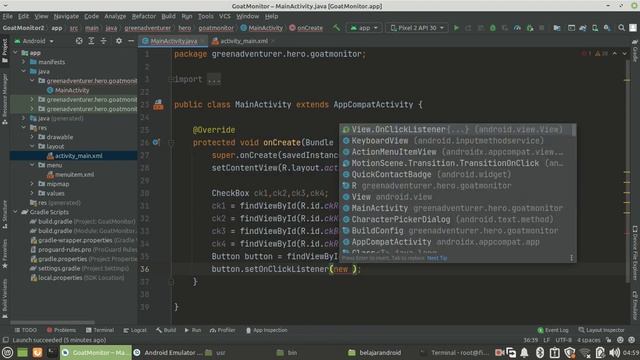Run the app with green play button
The image size is (640, 360).
[456, 28]
